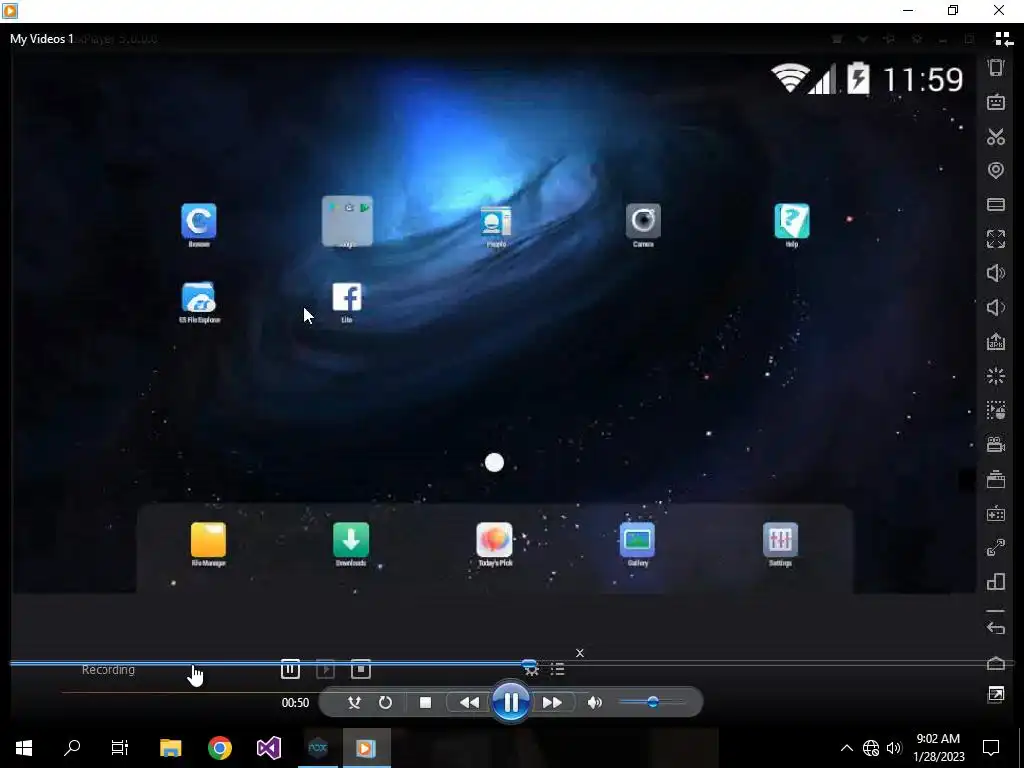Click the recent apps icon at the sidebar bottom
The height and width of the screenshot is (768, 1024).
coord(995,694)
